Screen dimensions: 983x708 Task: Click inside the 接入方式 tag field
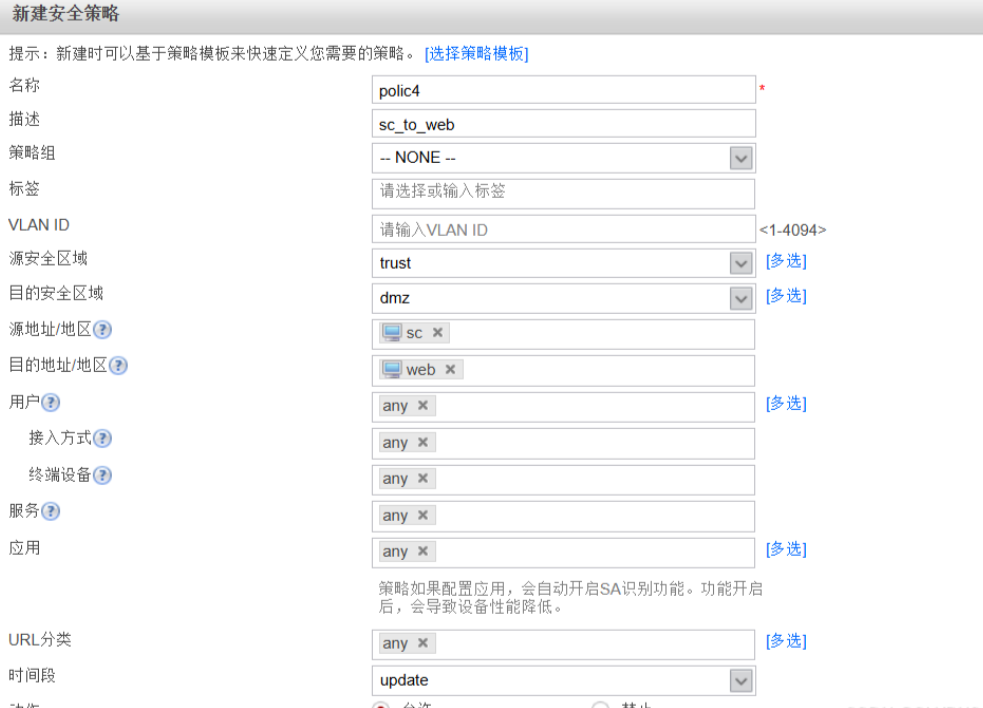564,443
